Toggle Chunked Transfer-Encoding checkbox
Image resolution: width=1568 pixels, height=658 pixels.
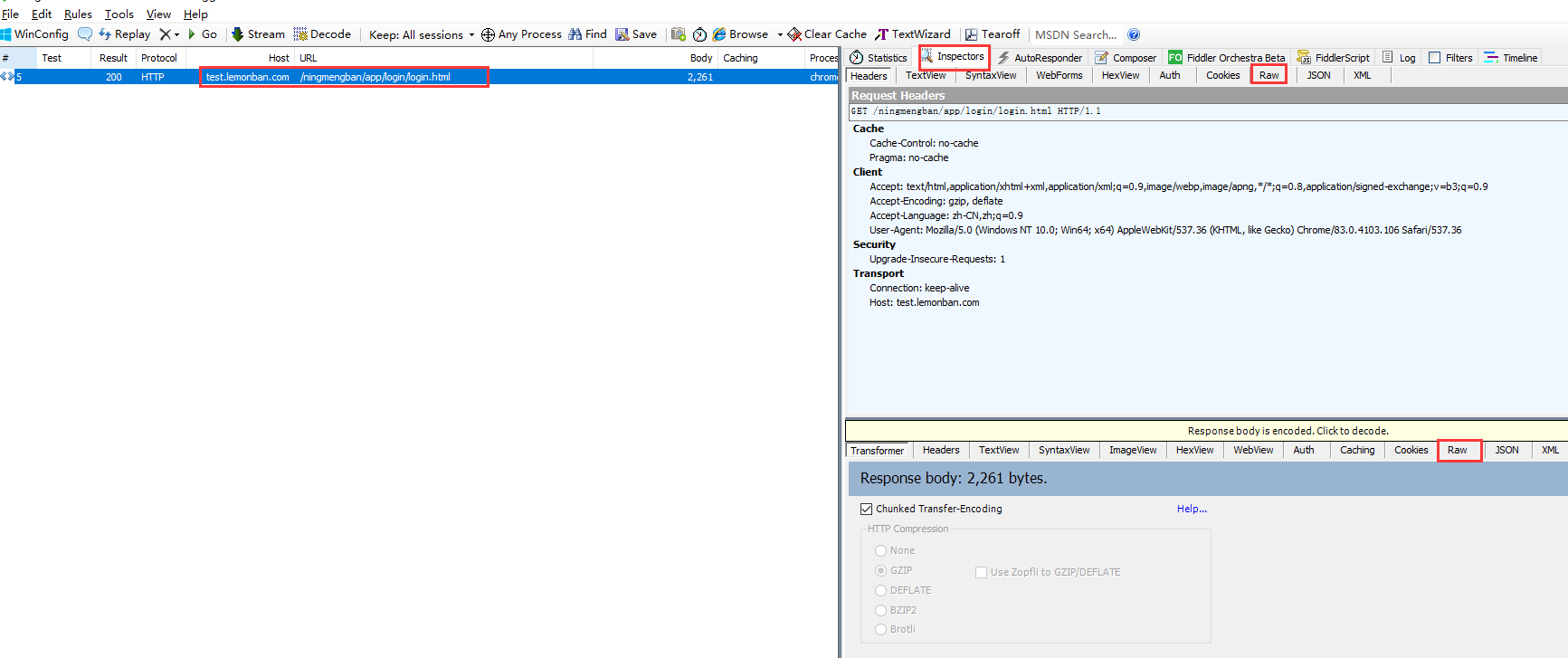point(866,509)
